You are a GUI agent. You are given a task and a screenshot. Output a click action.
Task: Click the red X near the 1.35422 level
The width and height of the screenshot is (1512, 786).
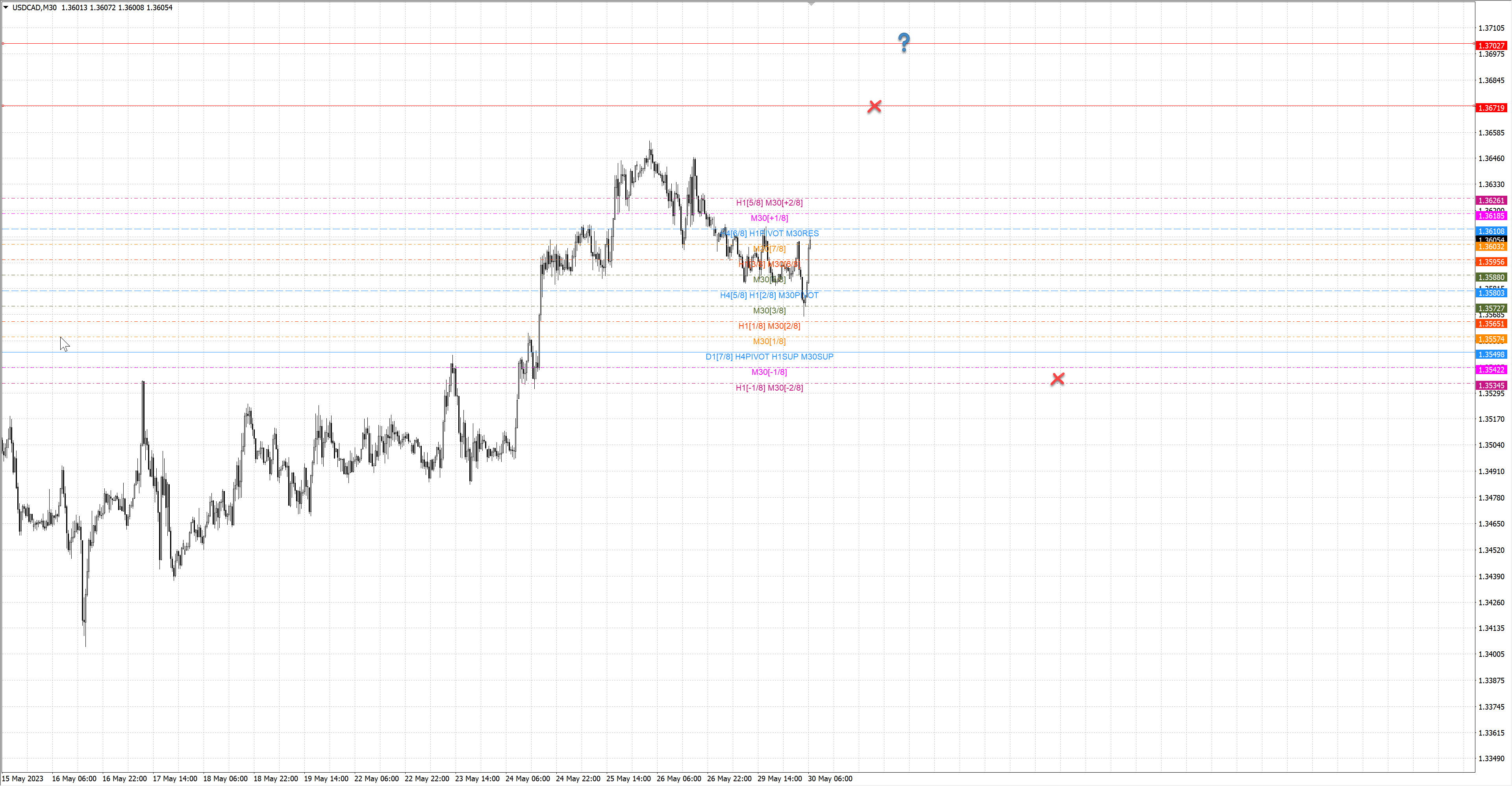click(x=1057, y=378)
